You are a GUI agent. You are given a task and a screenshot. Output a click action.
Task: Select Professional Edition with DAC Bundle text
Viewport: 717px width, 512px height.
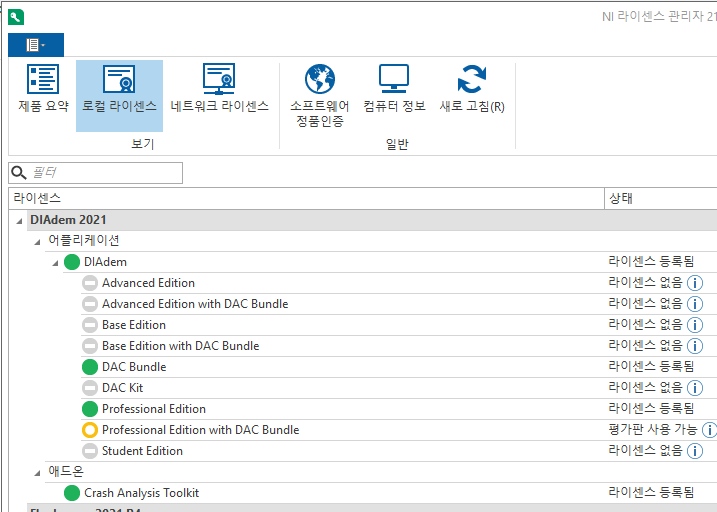tap(200, 430)
